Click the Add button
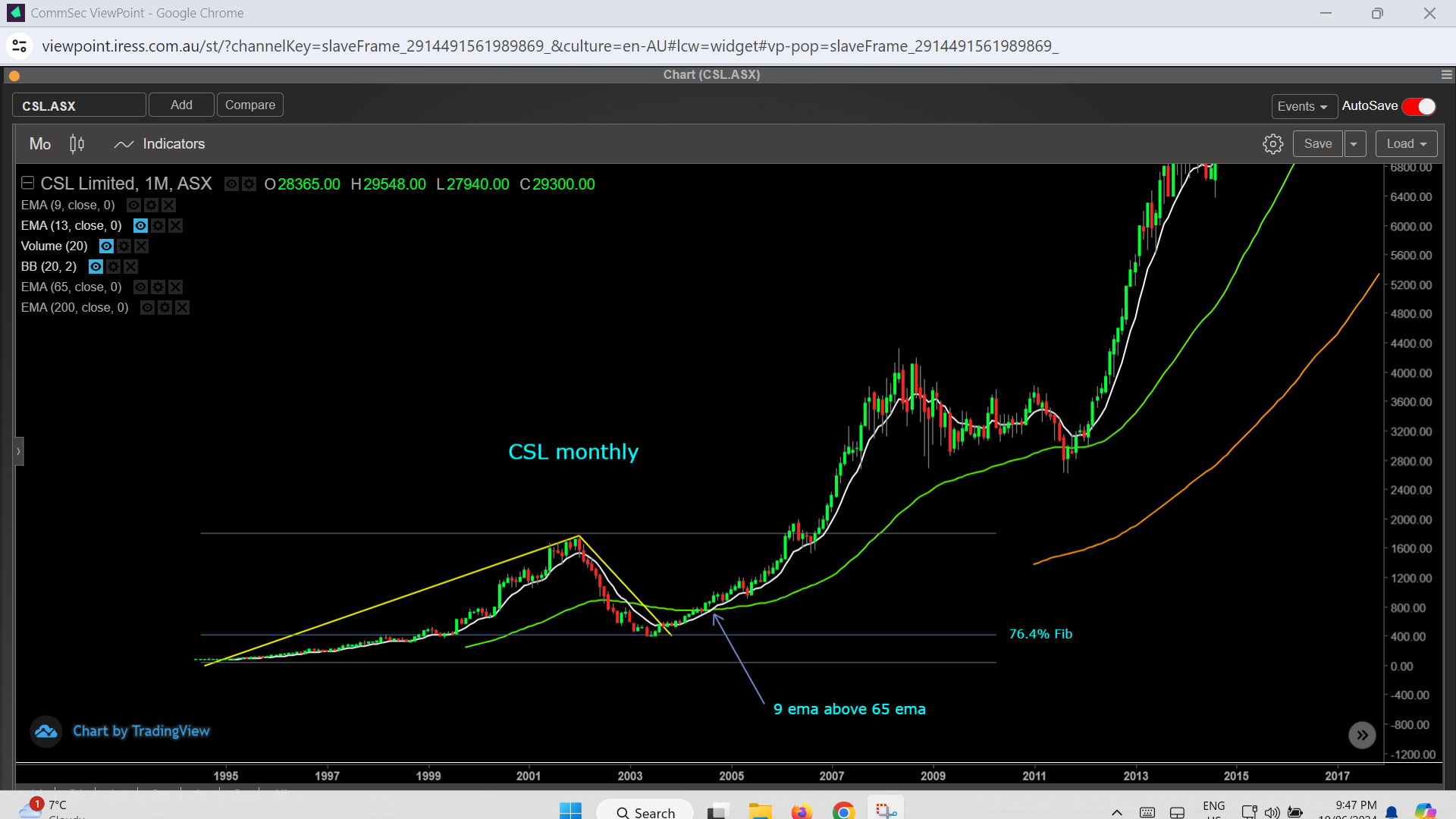 pyautogui.click(x=181, y=105)
